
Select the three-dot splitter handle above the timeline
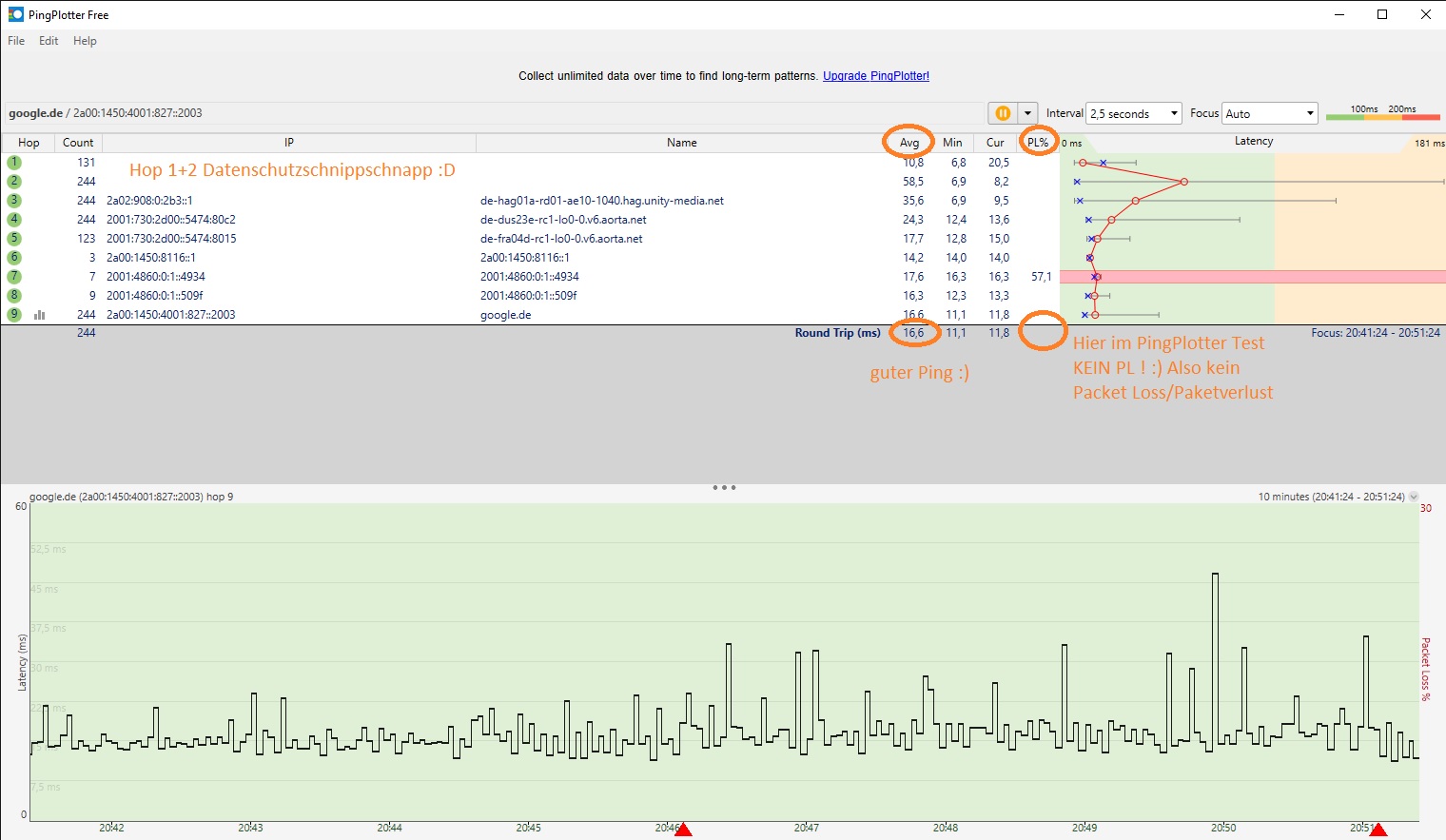pos(724,487)
